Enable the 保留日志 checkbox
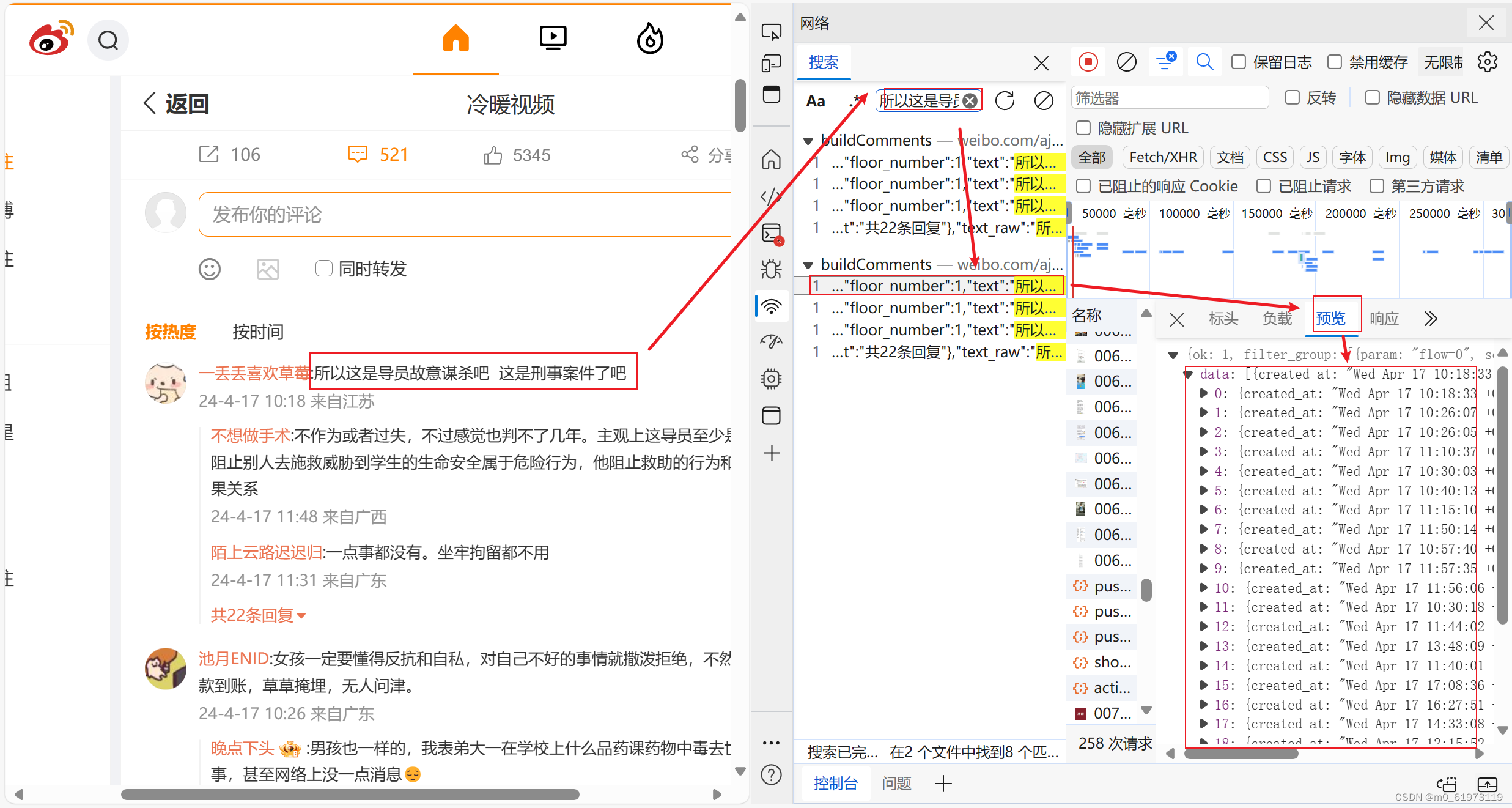 [x=1239, y=62]
